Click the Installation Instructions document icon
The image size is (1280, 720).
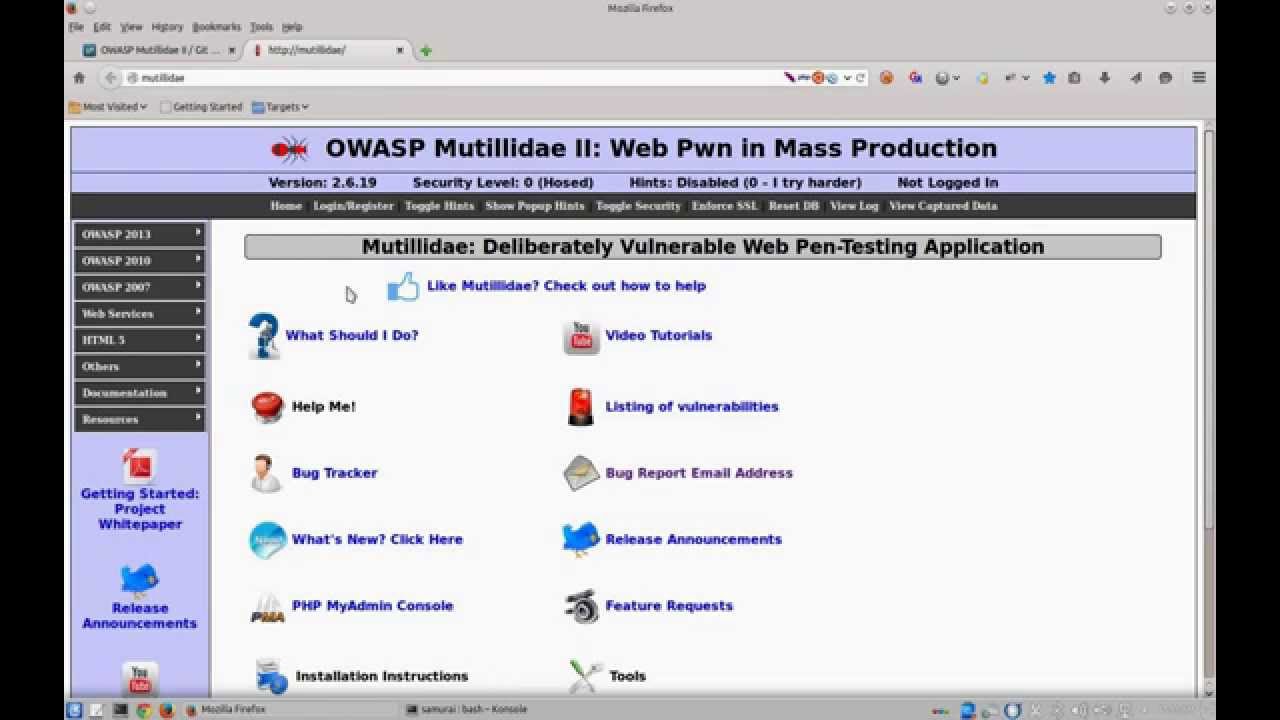pos(270,677)
